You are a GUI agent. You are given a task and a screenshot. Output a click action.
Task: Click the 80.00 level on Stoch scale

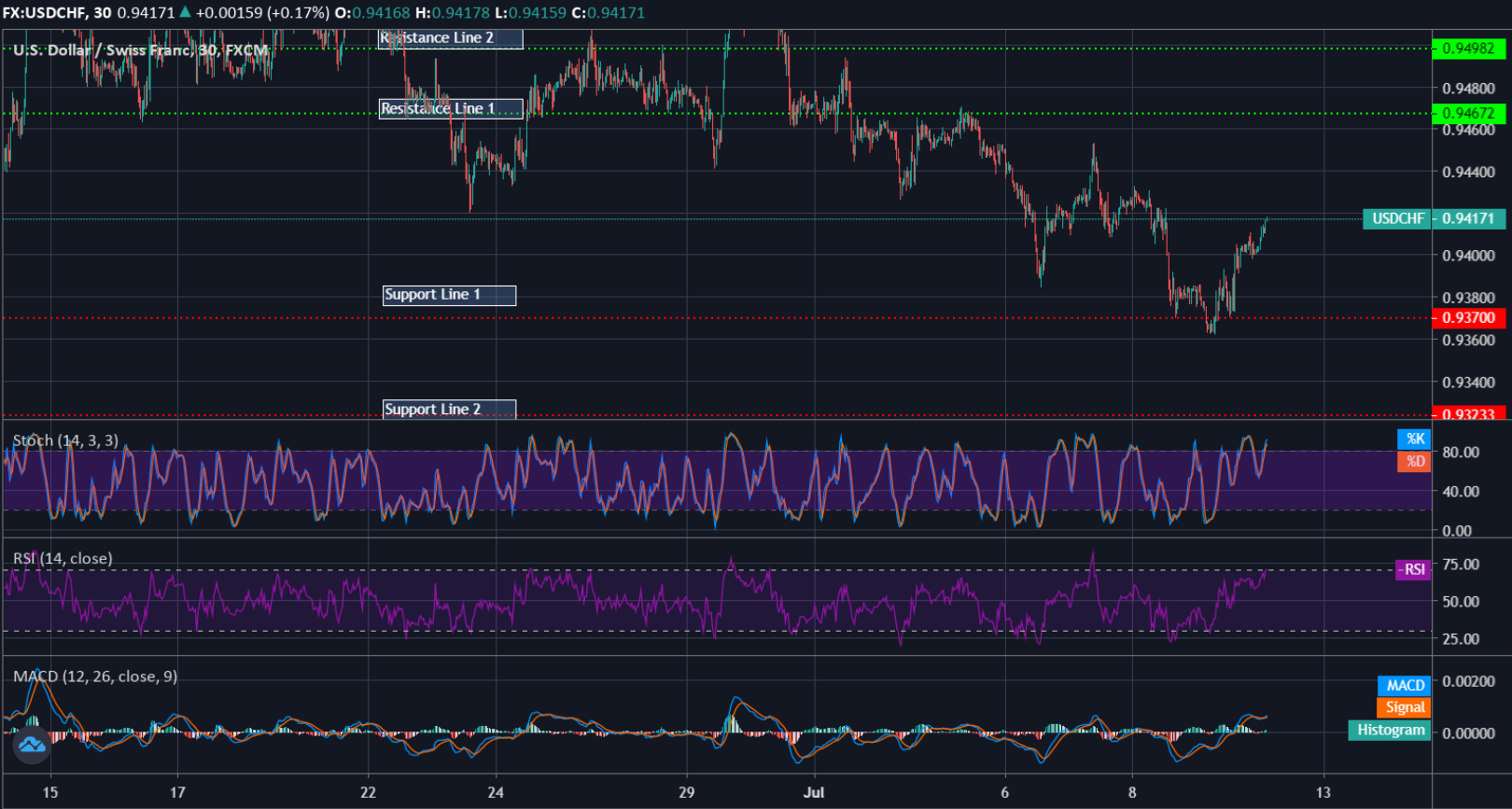coord(1461,453)
